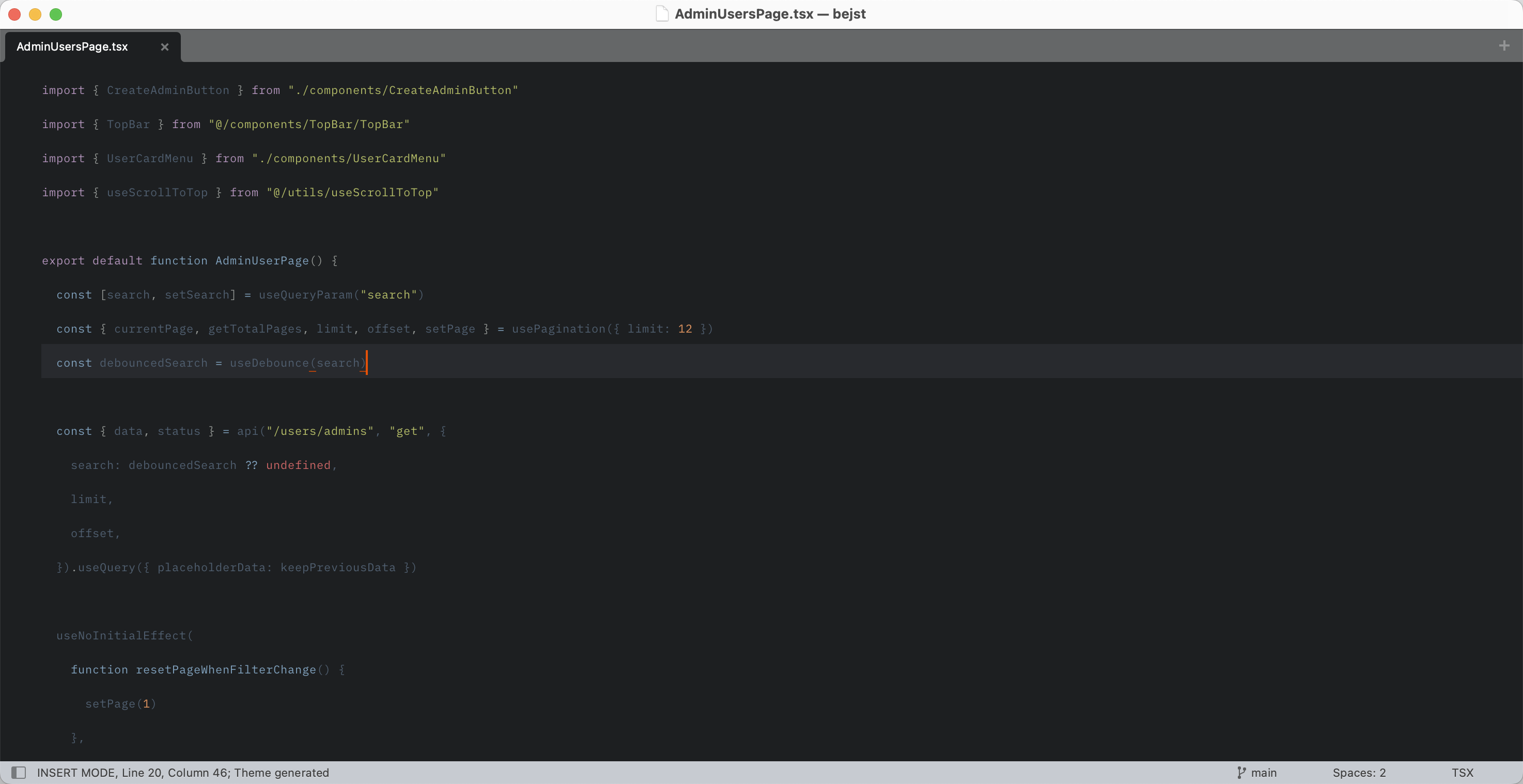Click on the CreateAdminButton import name

[x=168, y=90]
